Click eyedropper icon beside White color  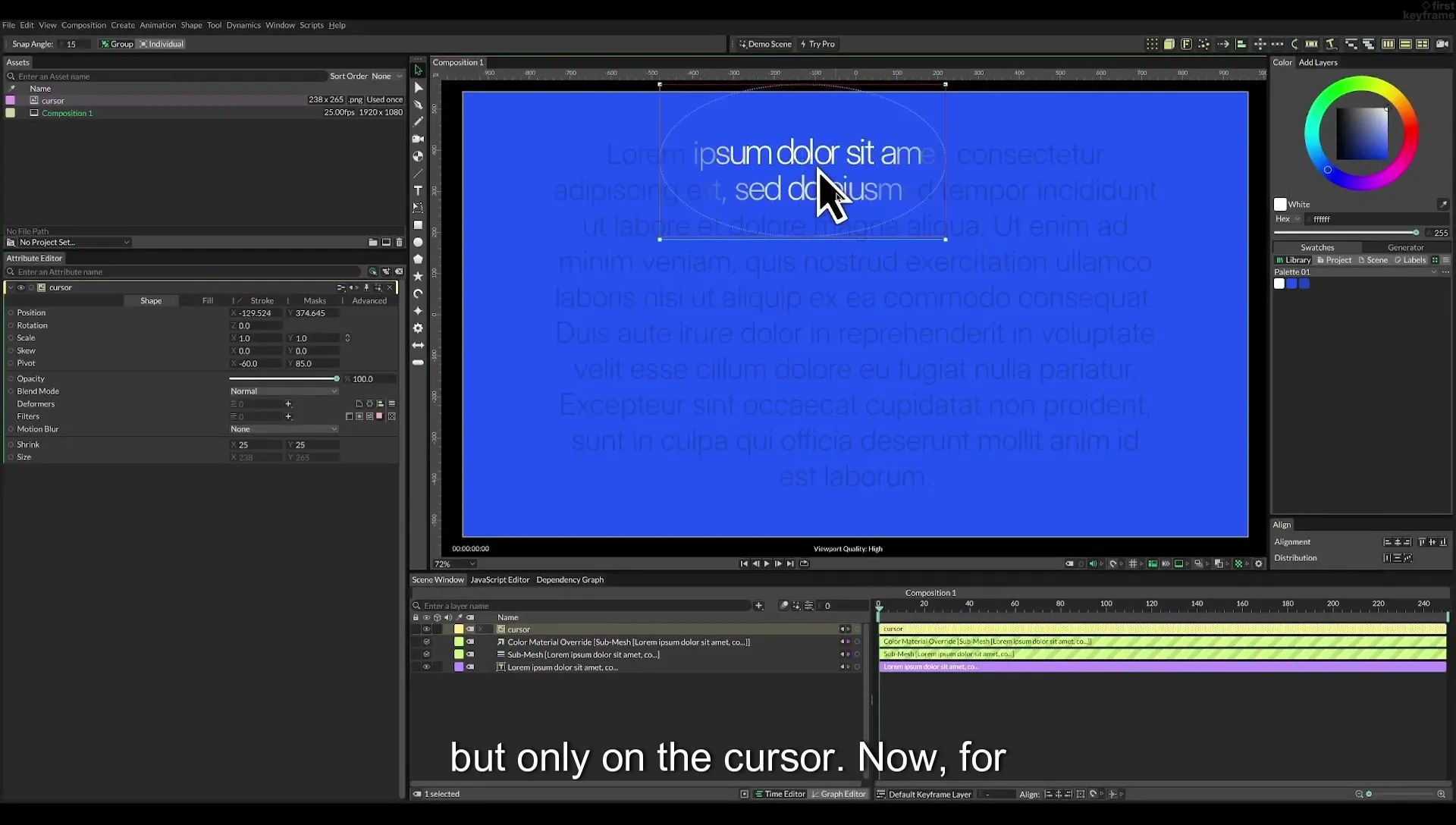pyautogui.click(x=1443, y=205)
